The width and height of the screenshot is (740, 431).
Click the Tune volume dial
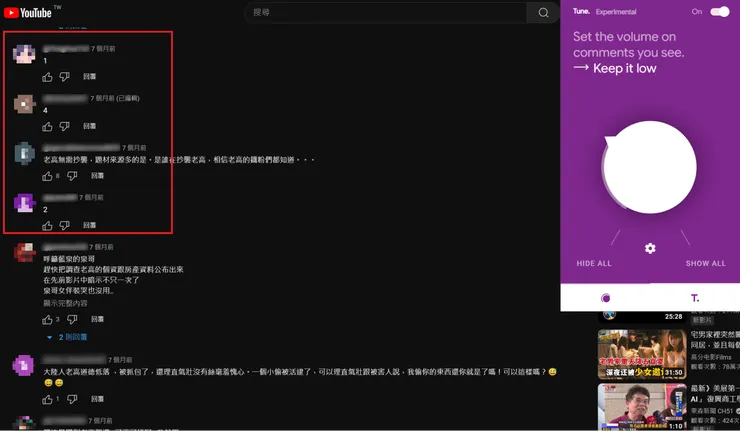pyautogui.click(x=650, y=167)
